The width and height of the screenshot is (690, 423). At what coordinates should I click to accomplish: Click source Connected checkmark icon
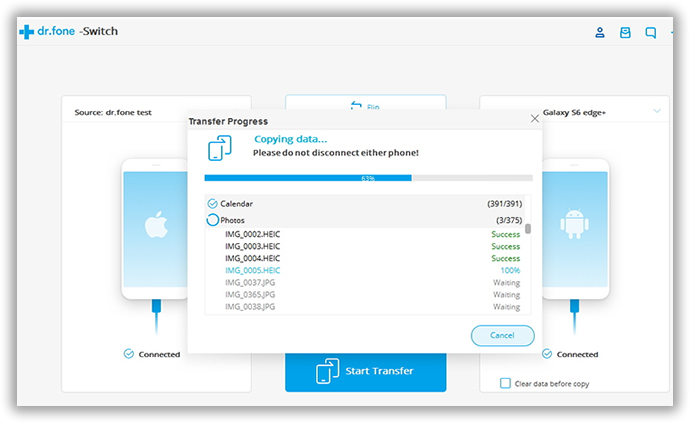pyautogui.click(x=128, y=354)
